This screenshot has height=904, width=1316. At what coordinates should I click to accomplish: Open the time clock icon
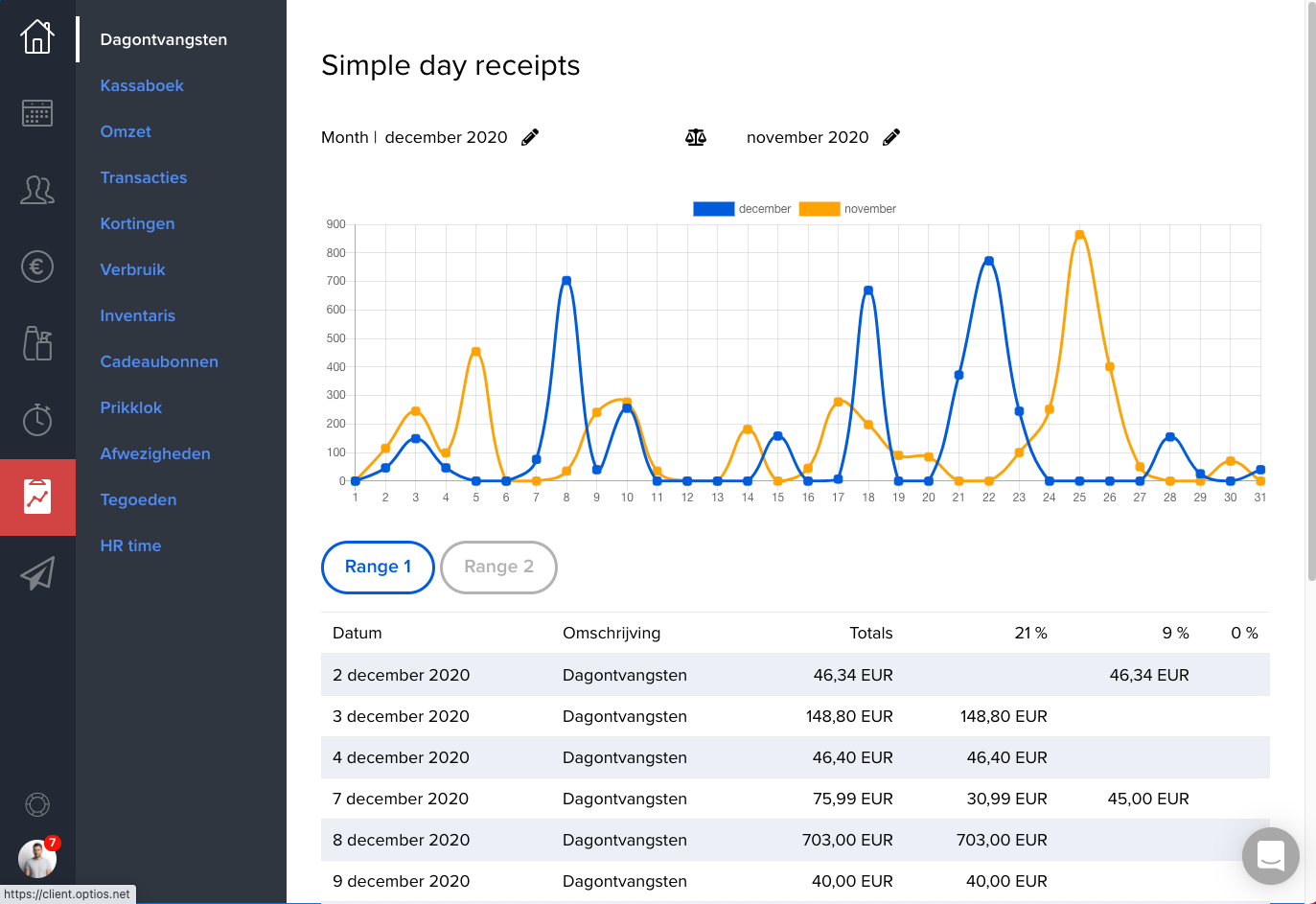pos(37,420)
